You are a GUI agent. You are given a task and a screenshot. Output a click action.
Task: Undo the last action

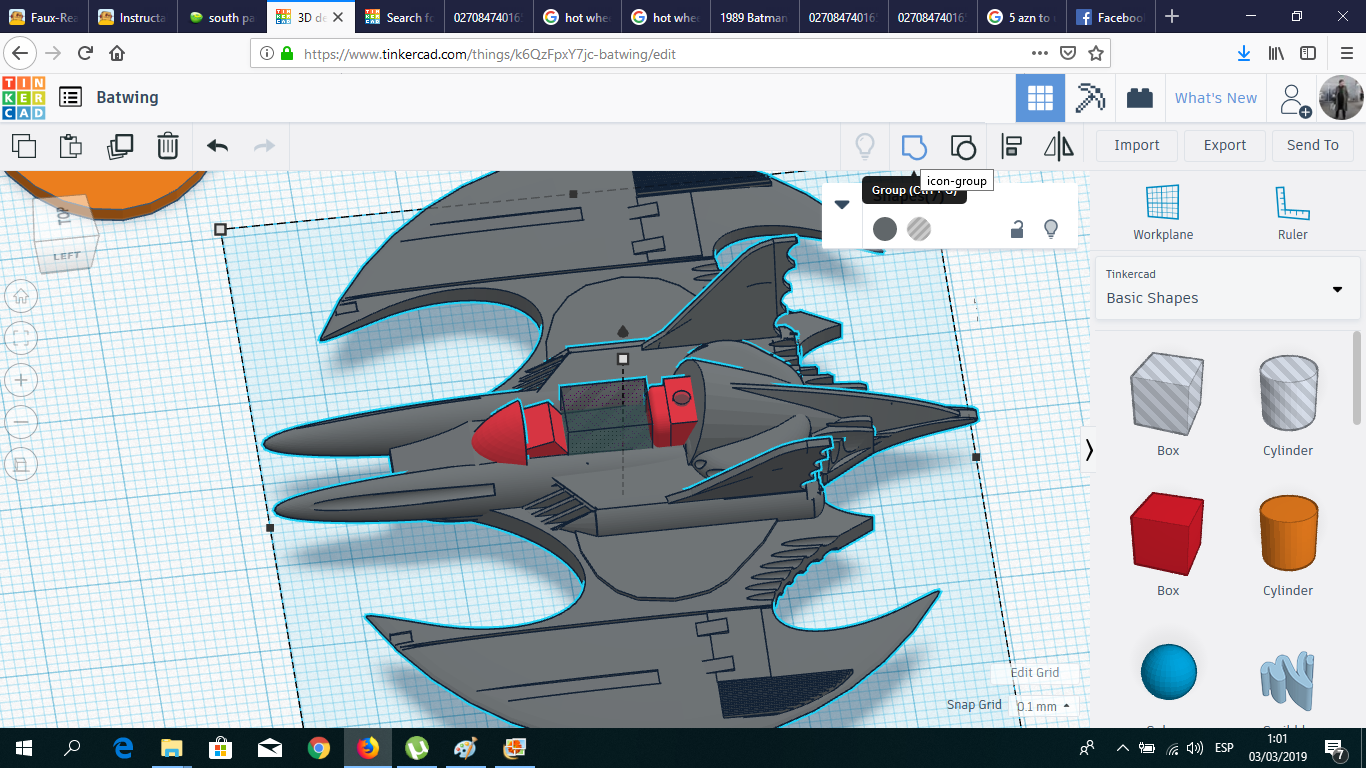217,146
